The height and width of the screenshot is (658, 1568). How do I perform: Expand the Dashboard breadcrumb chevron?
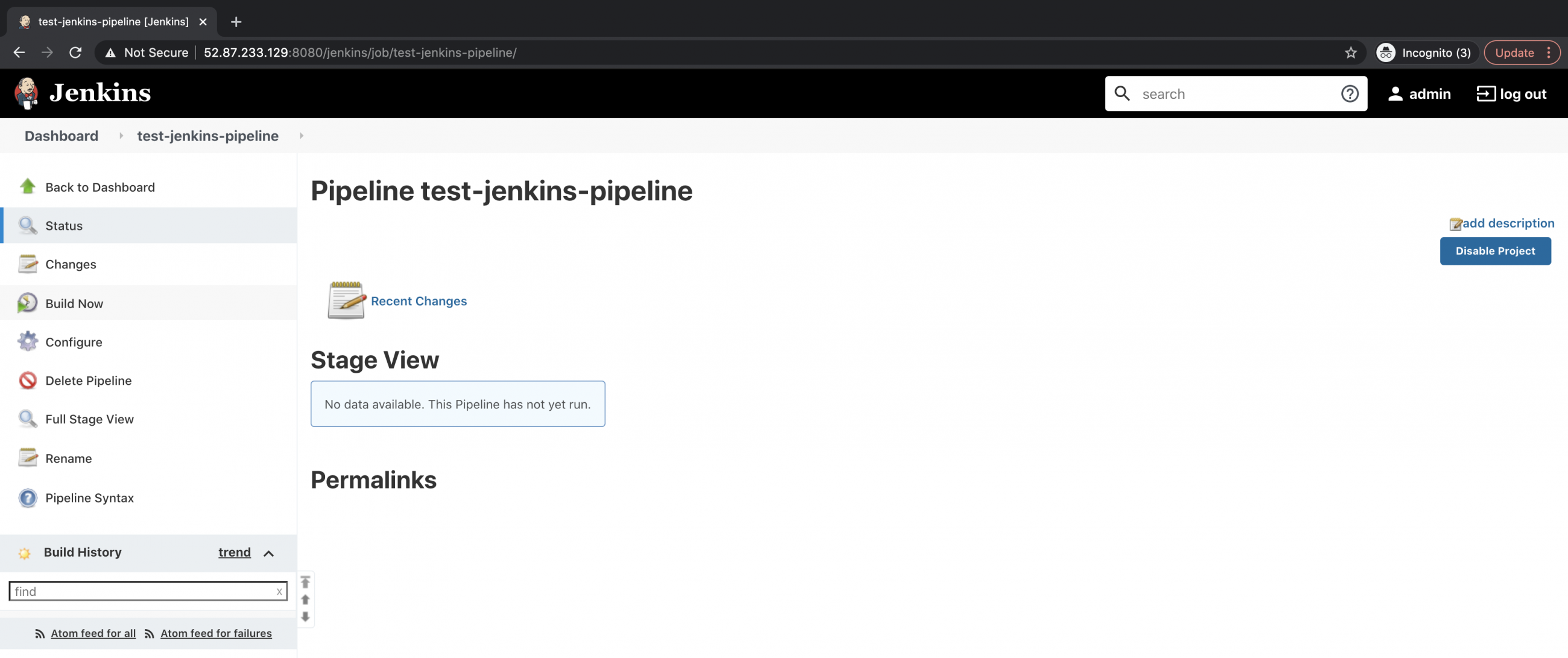(121, 136)
